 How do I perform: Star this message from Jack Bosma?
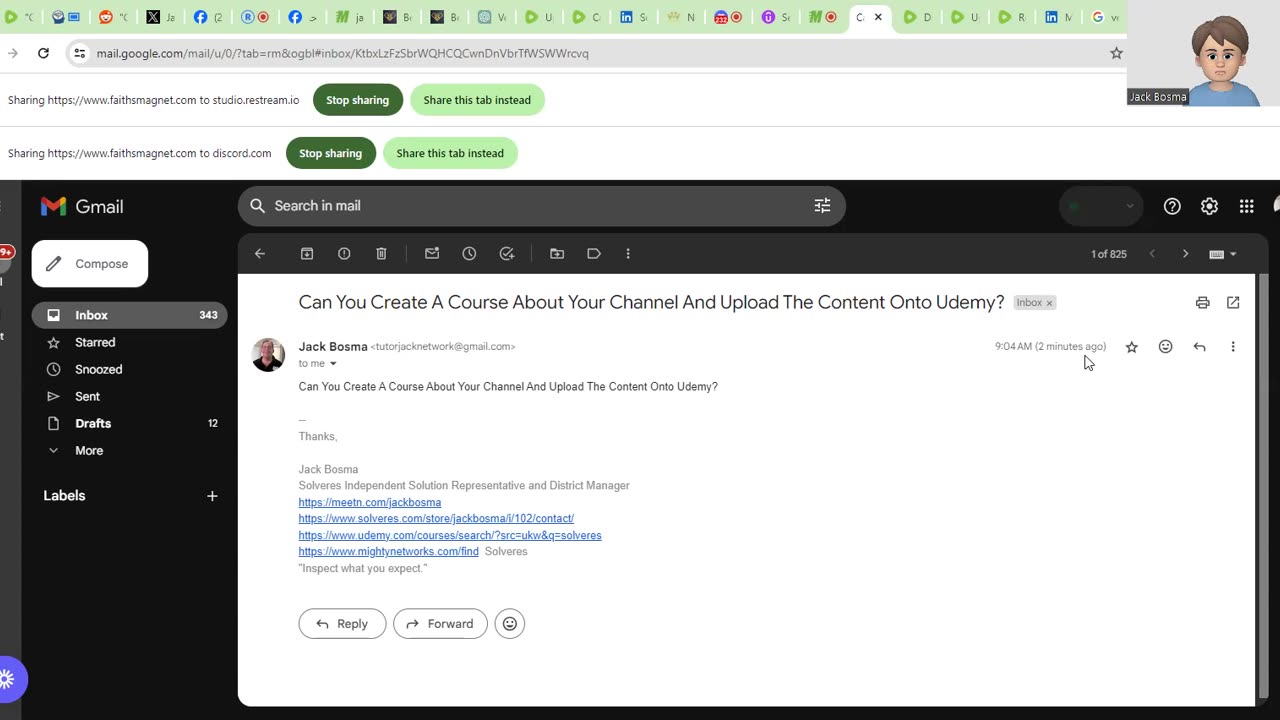[1132, 347]
